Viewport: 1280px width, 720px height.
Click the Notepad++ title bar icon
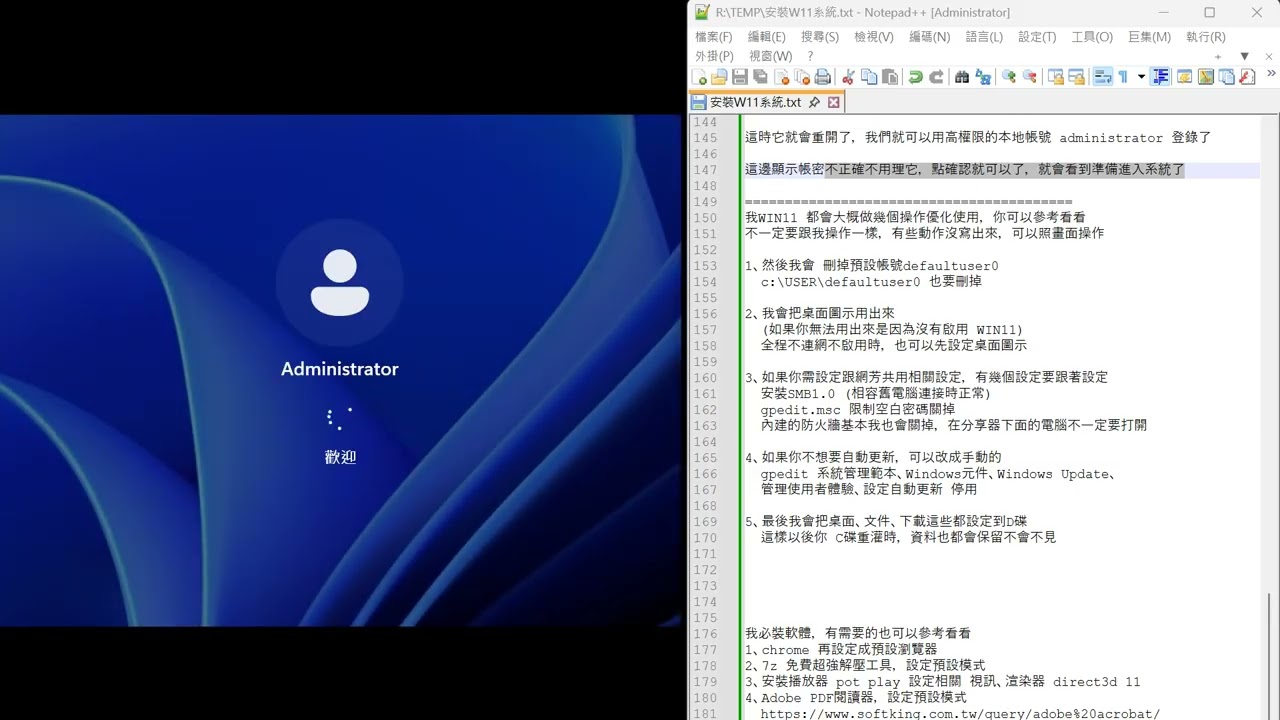pos(702,12)
